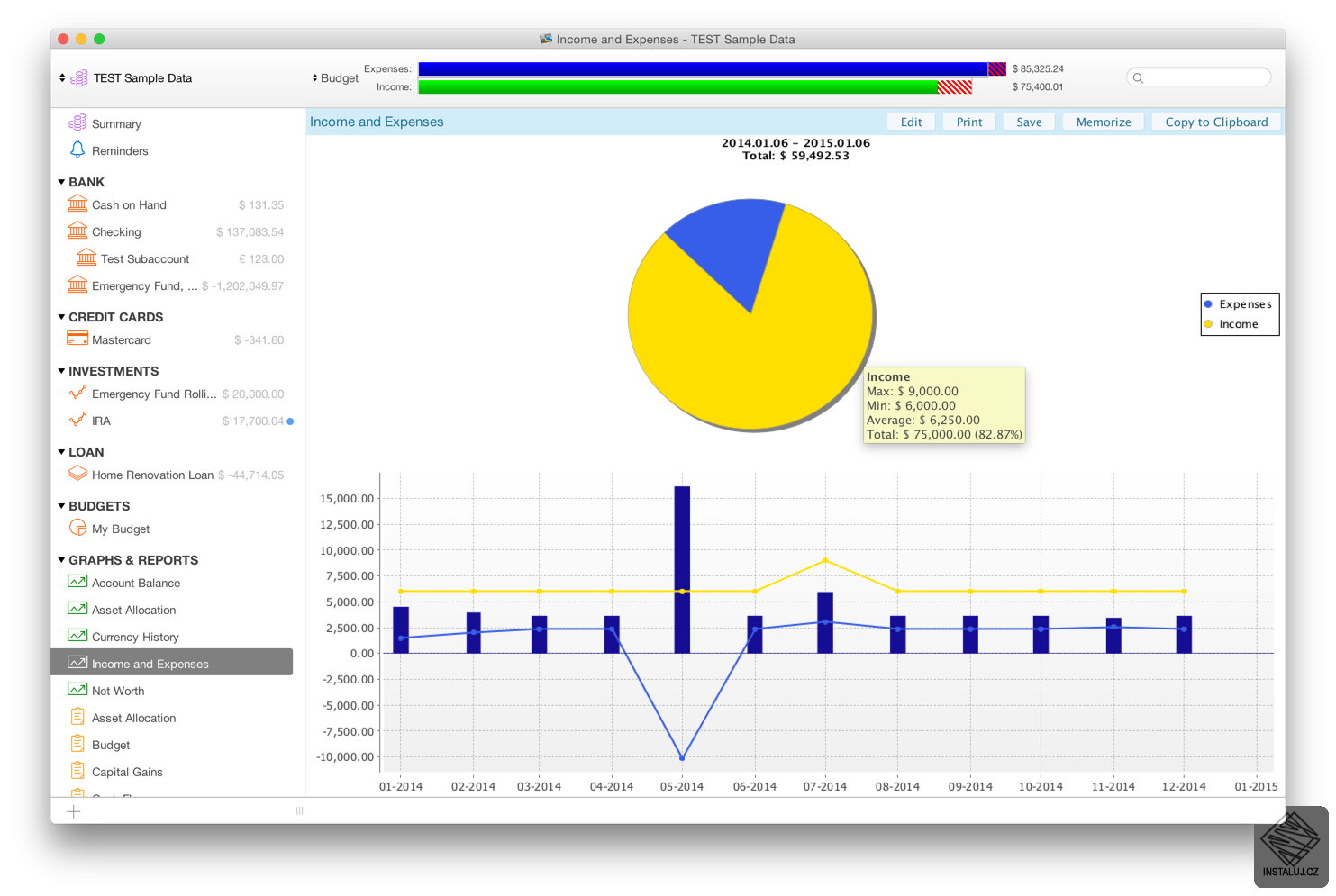This screenshot has width=1336, height=896.
Task: Click the magnifying glass search icon
Action: click(x=1138, y=78)
